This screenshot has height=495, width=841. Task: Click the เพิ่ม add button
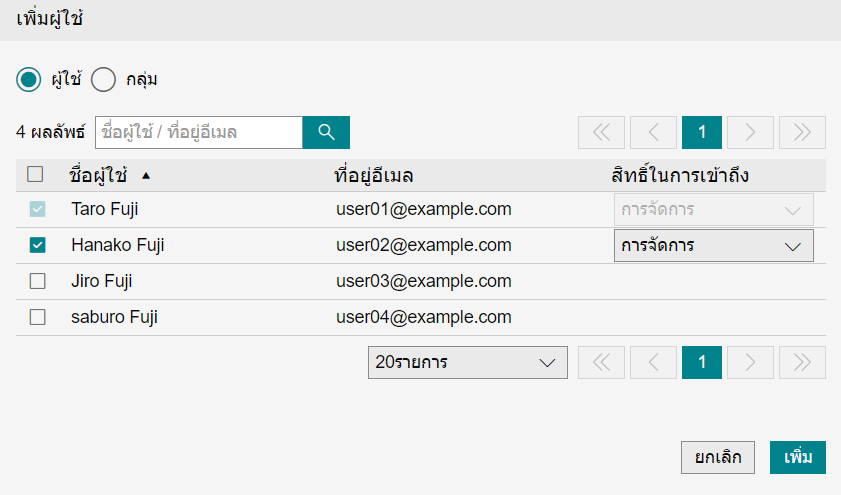(x=798, y=457)
